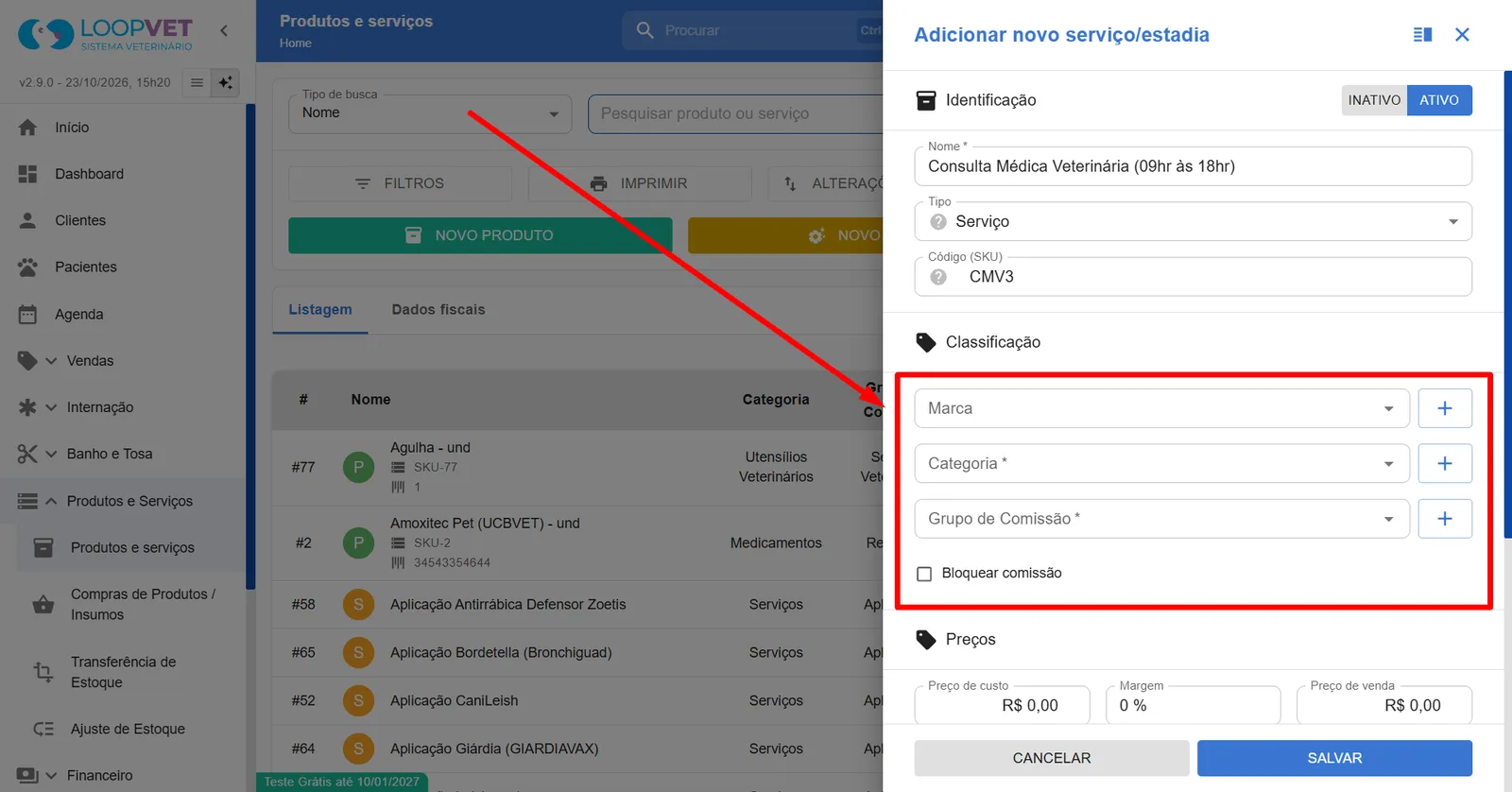
Task: Open the Tipo de busca dropdown
Action: [x=430, y=113]
